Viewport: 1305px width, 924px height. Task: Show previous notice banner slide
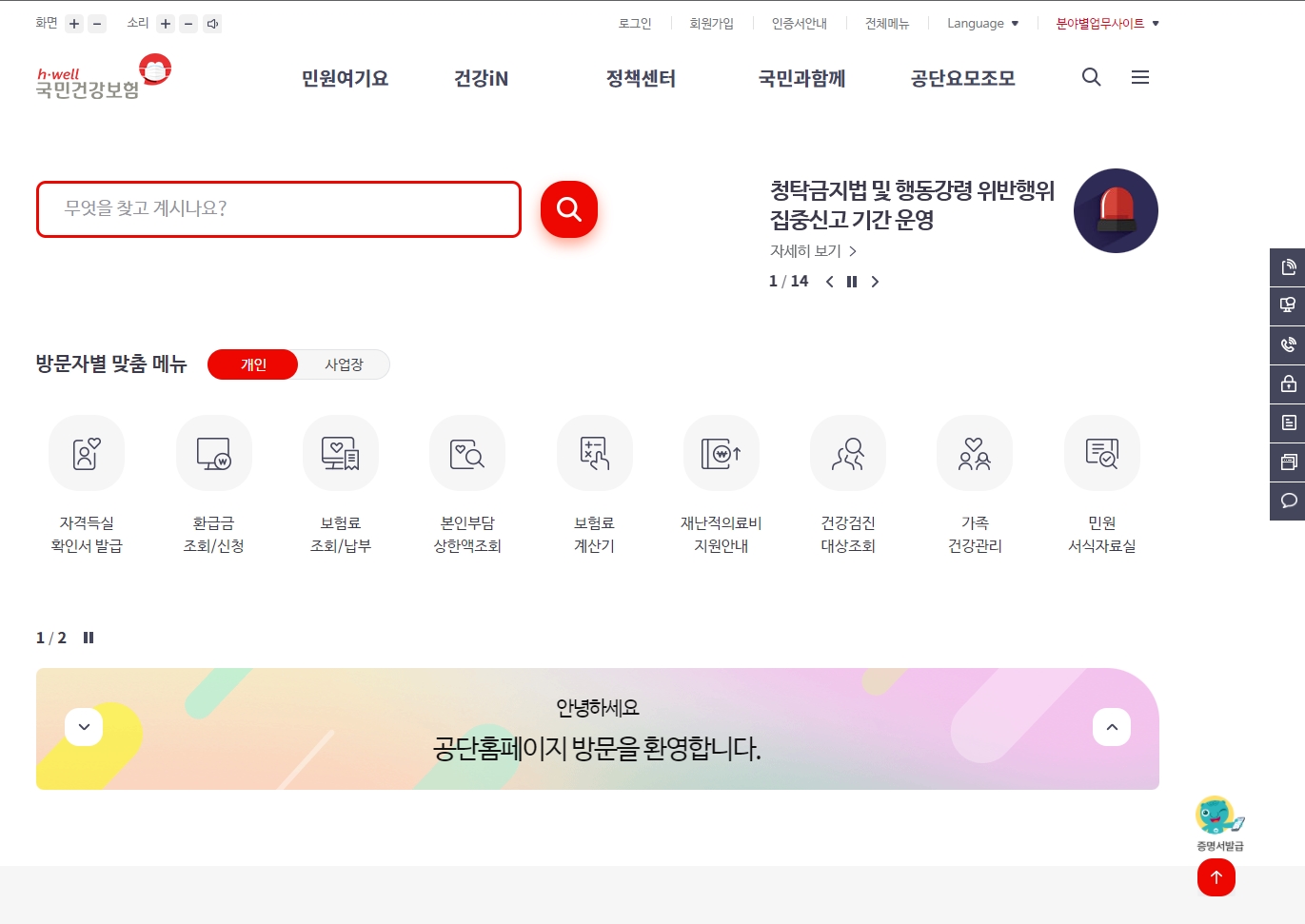pos(829,282)
